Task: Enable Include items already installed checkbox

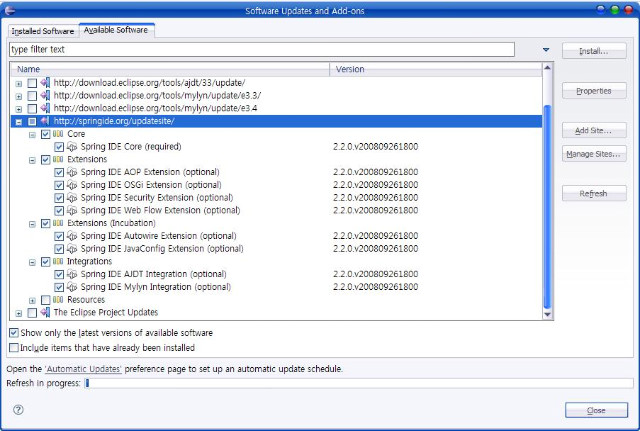Action: tap(14, 348)
